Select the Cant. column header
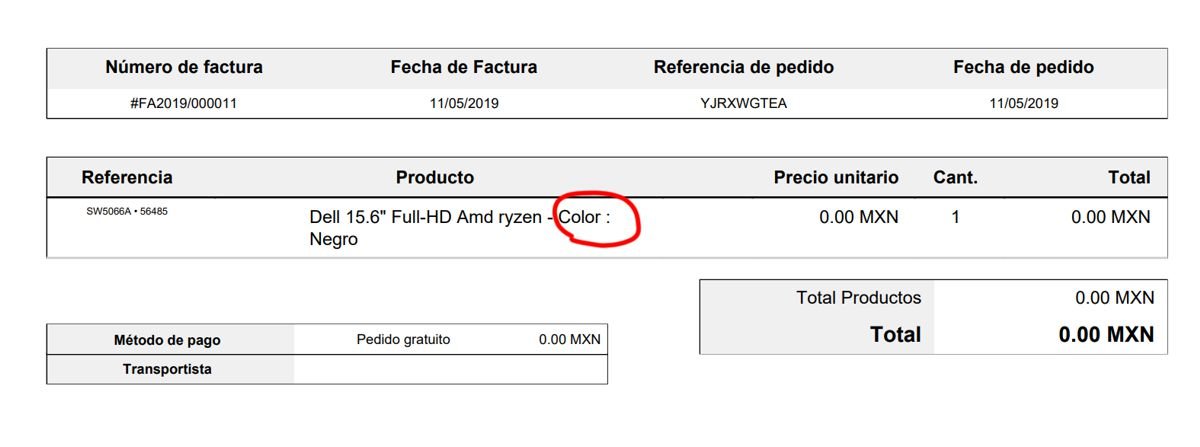 click(955, 178)
